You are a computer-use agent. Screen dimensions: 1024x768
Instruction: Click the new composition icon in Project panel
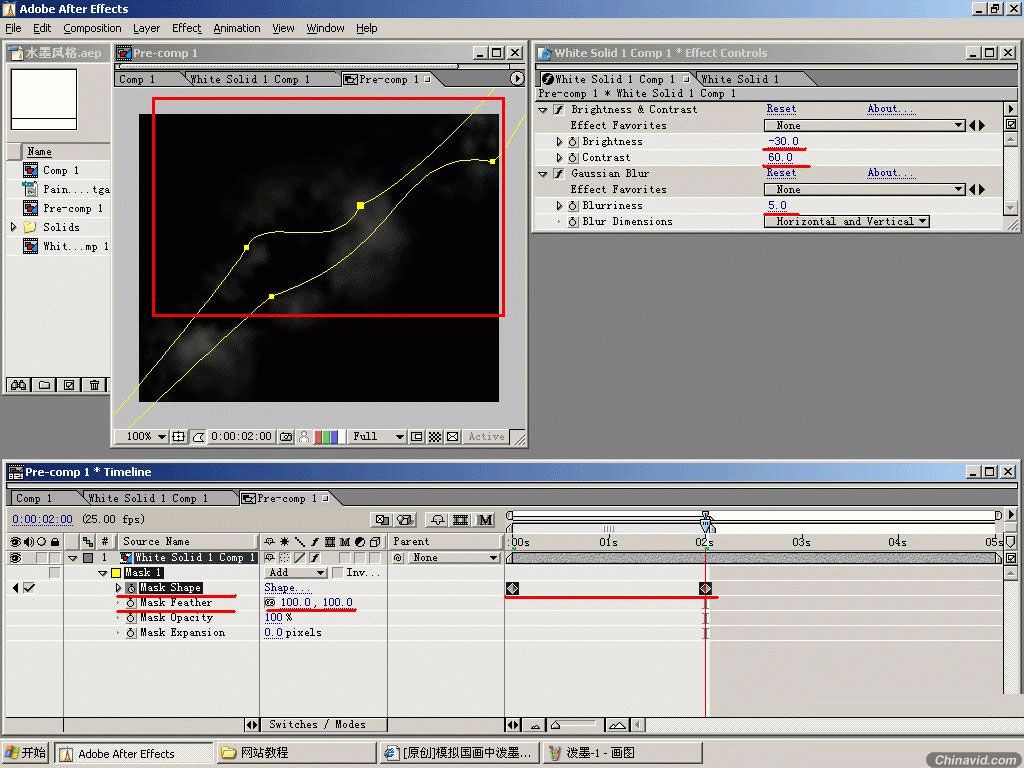[x=69, y=385]
